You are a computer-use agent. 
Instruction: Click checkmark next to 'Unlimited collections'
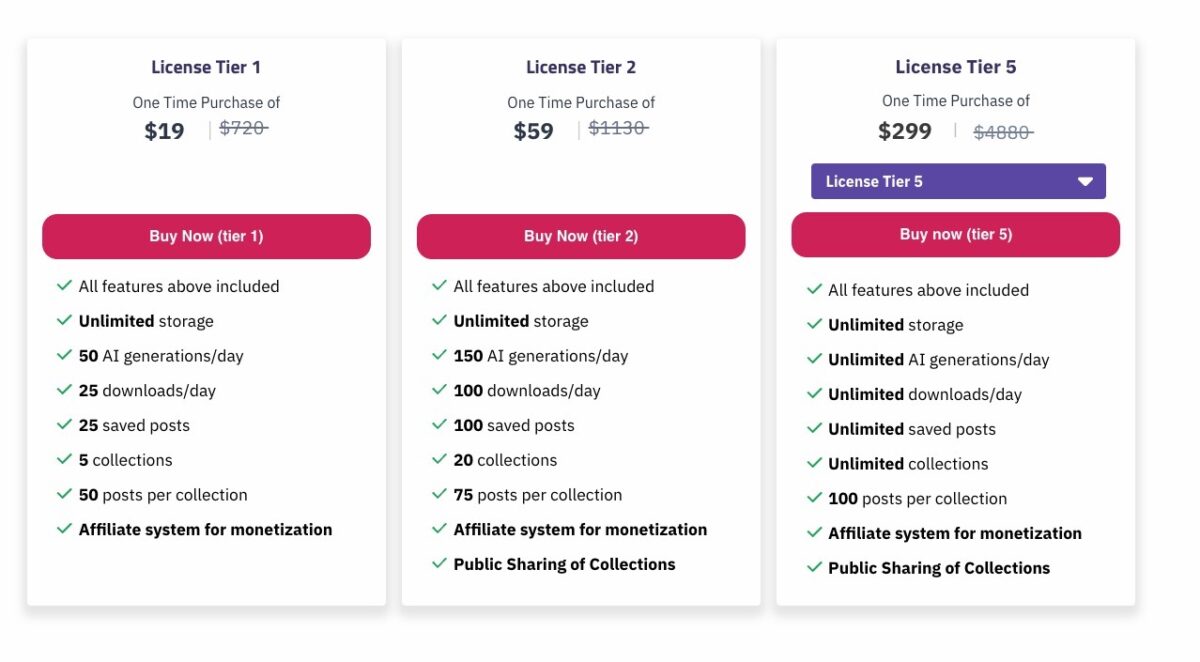pos(814,463)
